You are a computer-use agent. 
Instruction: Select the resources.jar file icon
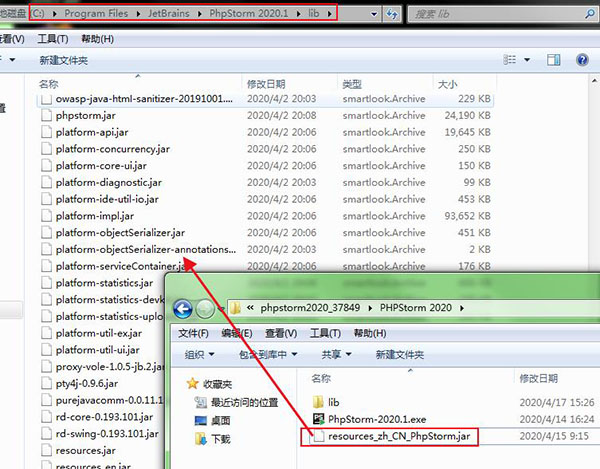46,451
